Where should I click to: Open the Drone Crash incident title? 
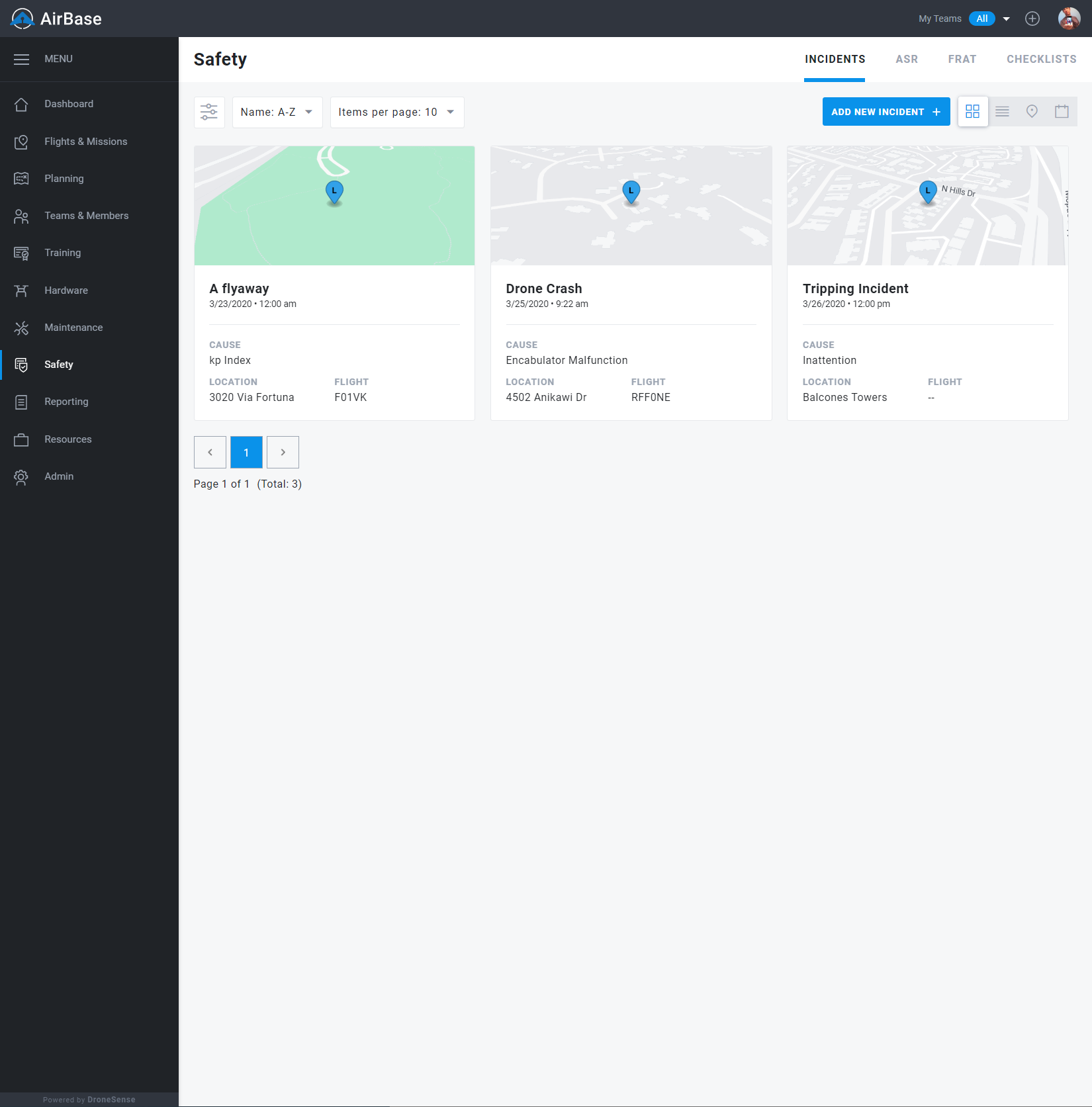click(544, 288)
